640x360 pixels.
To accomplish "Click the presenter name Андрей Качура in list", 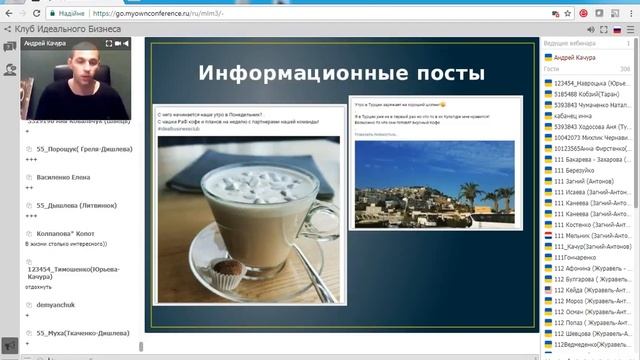I will point(574,58).
